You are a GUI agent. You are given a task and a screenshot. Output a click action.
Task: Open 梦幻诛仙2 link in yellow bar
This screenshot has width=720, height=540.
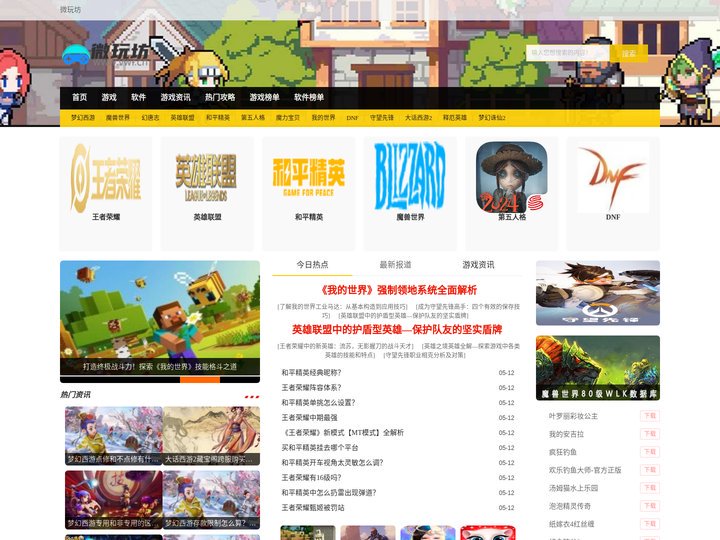tap(492, 118)
